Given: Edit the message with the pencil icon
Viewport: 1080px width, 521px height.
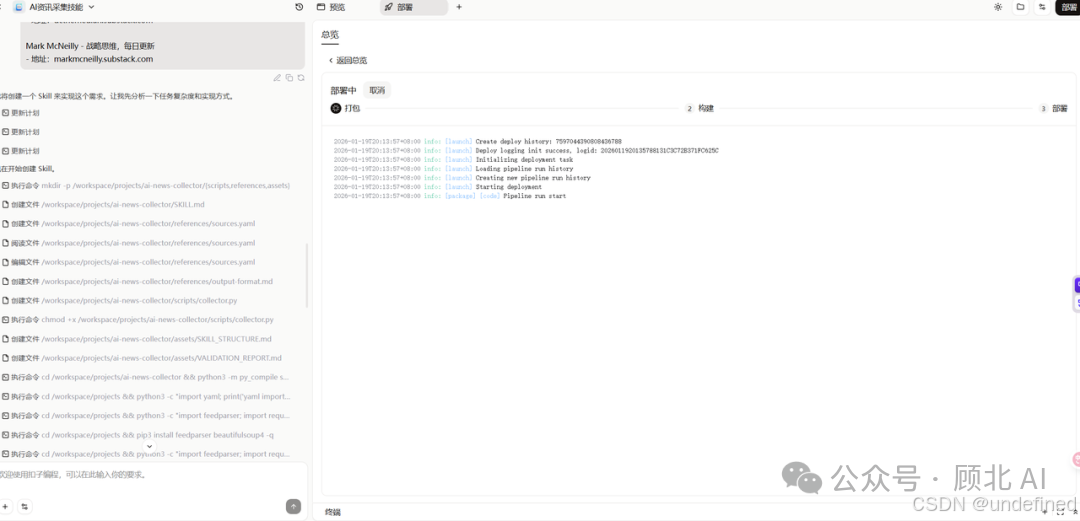Looking at the screenshot, I should click(277, 78).
